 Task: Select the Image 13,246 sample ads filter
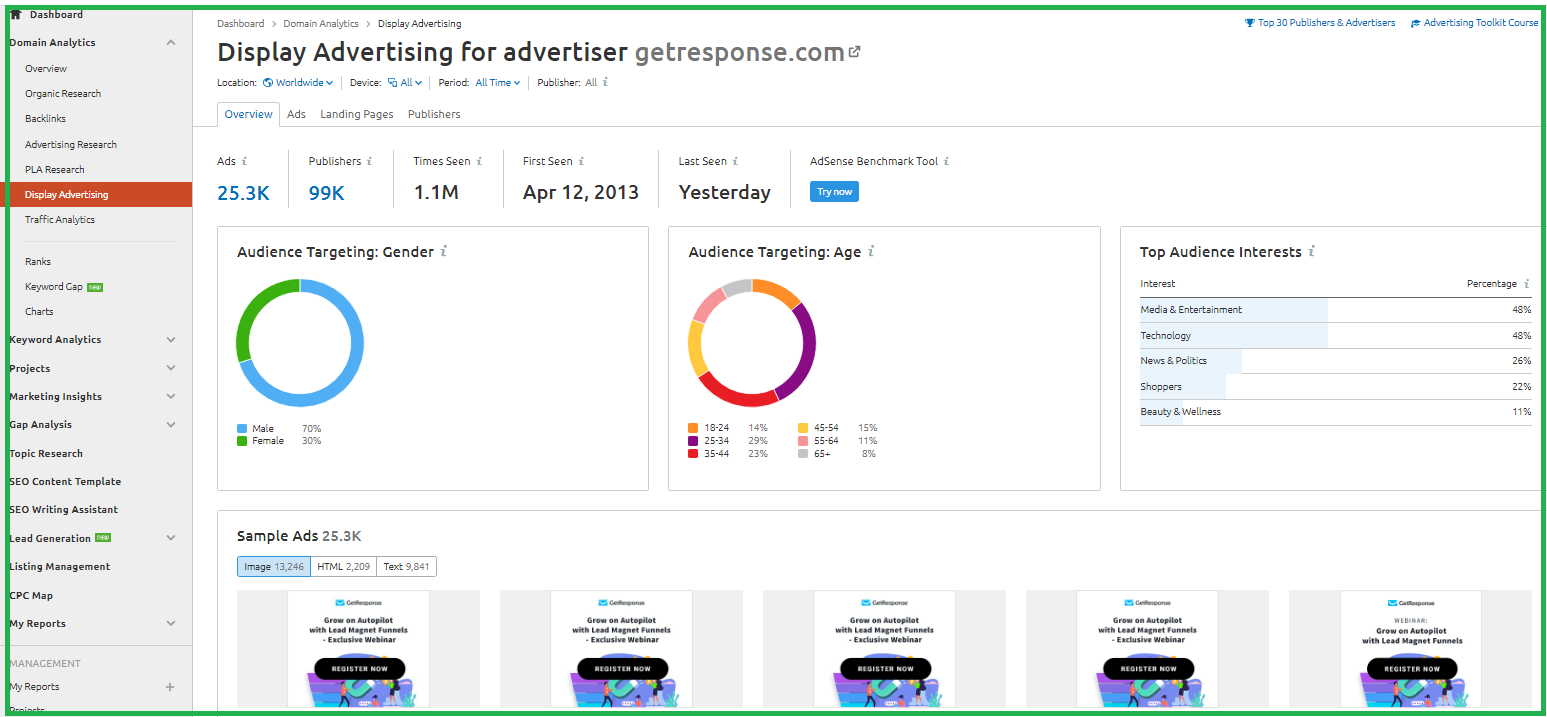tap(274, 567)
